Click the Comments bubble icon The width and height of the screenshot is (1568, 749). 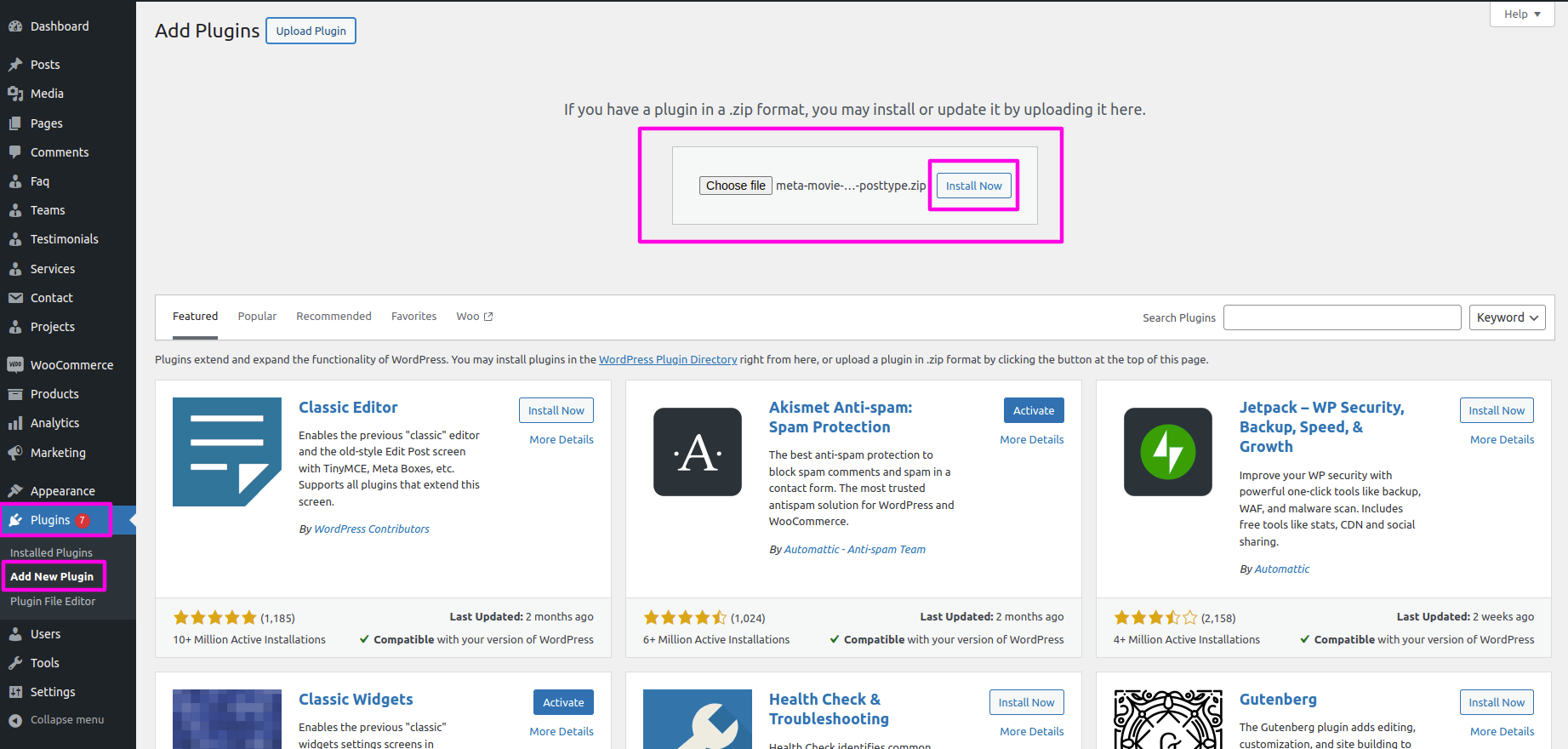15,152
